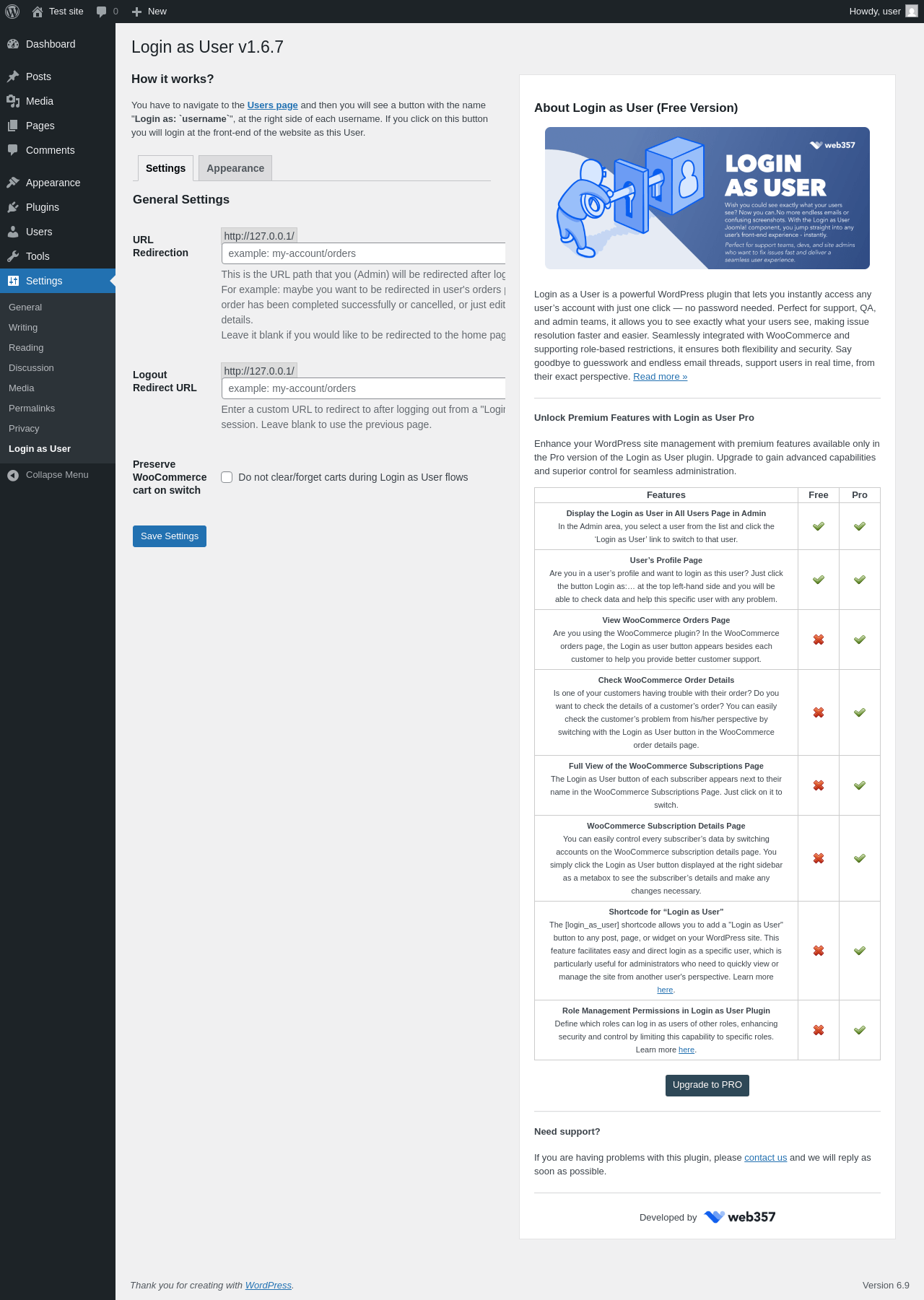Image resolution: width=924 pixels, height=1300 pixels.
Task: Click the Collapse Menu label
Action: pos(57,475)
